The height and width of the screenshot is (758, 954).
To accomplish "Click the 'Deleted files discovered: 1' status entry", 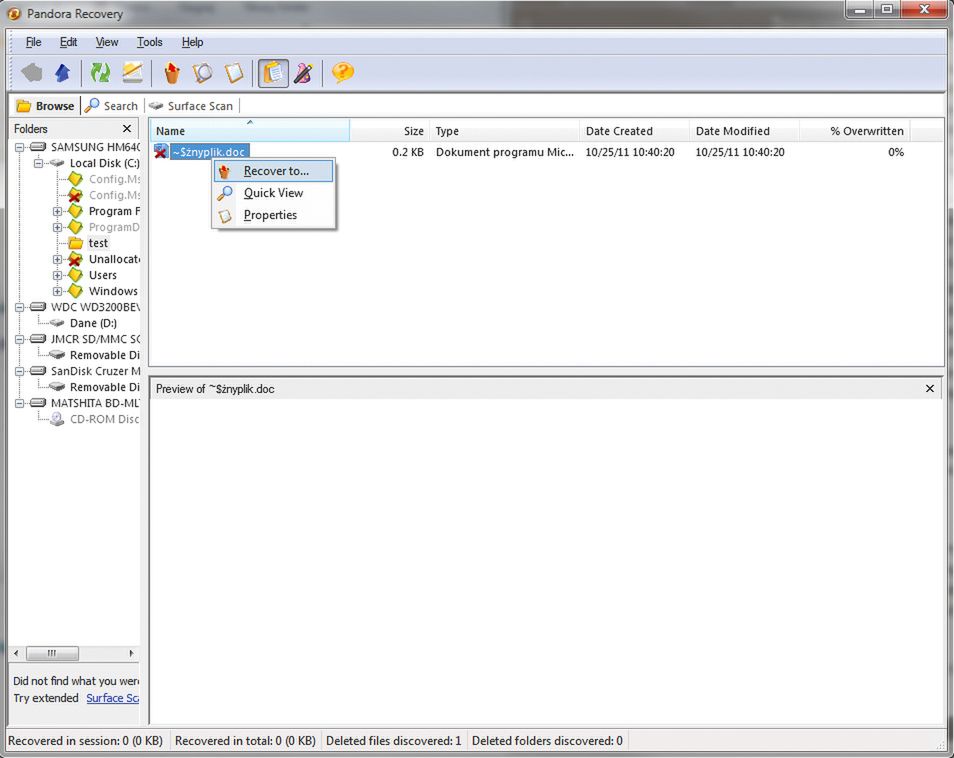I will point(394,740).
